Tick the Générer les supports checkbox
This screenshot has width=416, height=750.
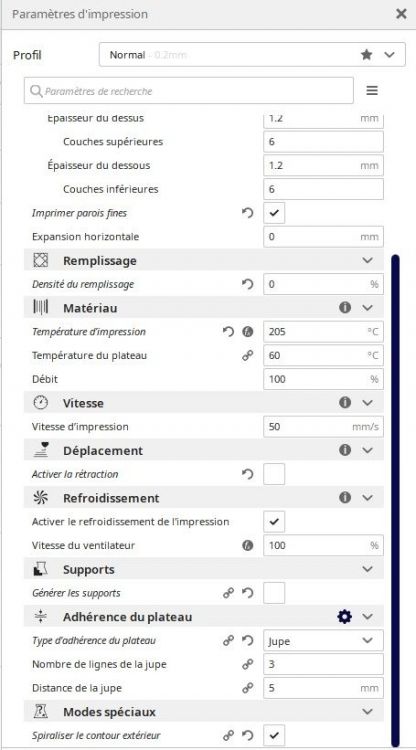(x=274, y=593)
